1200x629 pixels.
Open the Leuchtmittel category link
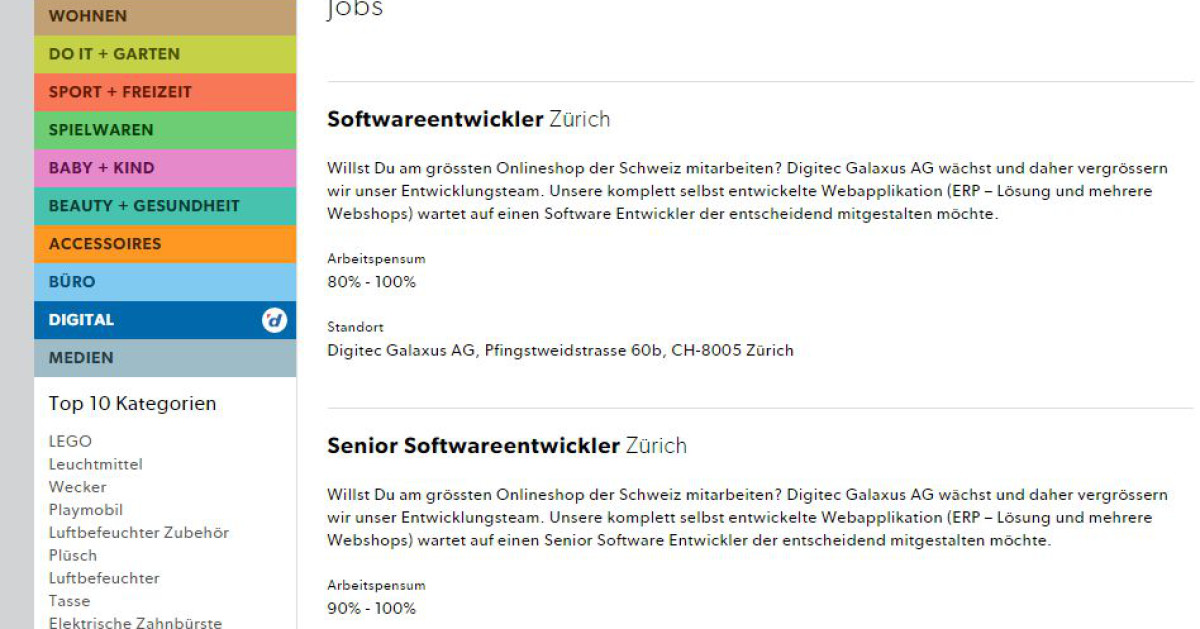[96, 464]
